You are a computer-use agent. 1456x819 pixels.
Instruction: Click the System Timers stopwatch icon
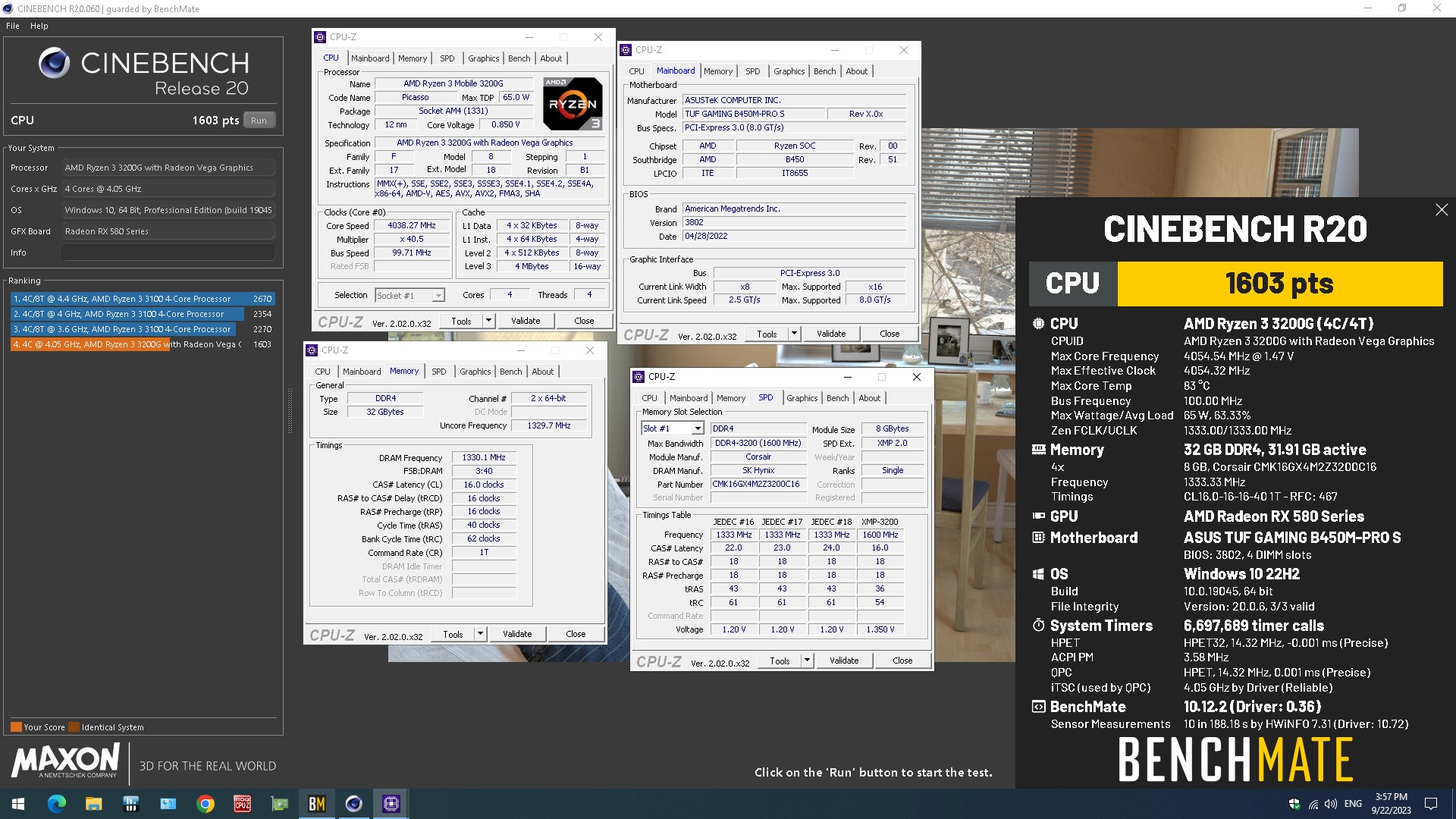[x=1038, y=626]
